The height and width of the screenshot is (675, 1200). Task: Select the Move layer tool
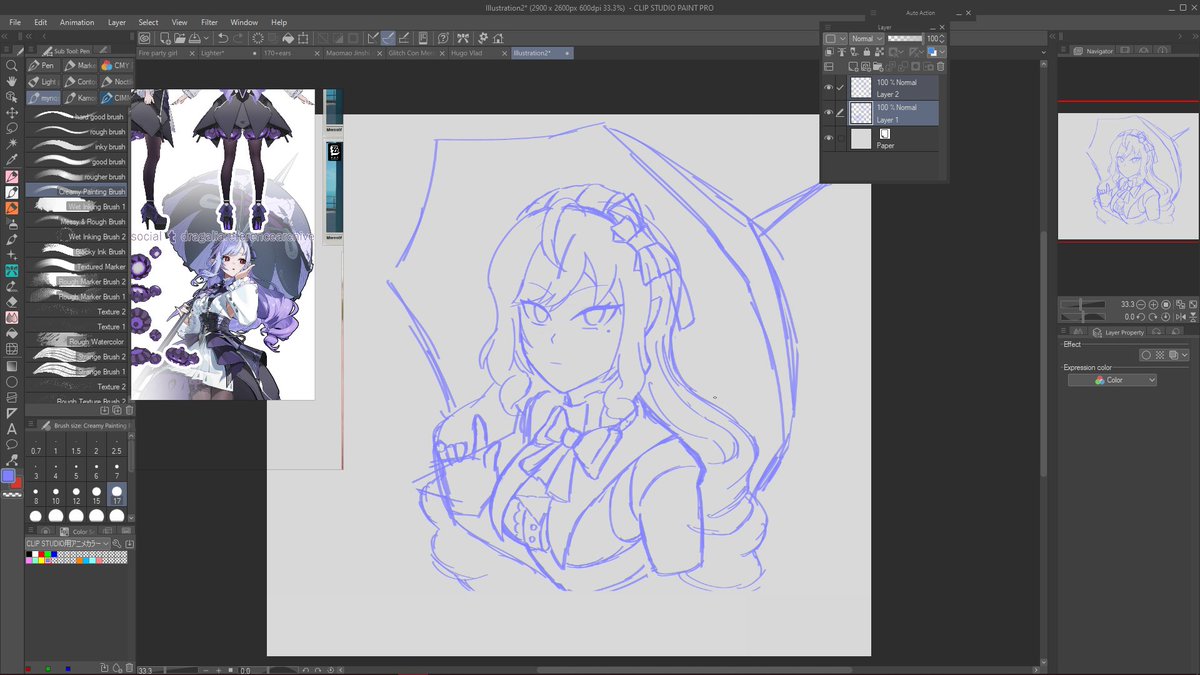[12, 112]
